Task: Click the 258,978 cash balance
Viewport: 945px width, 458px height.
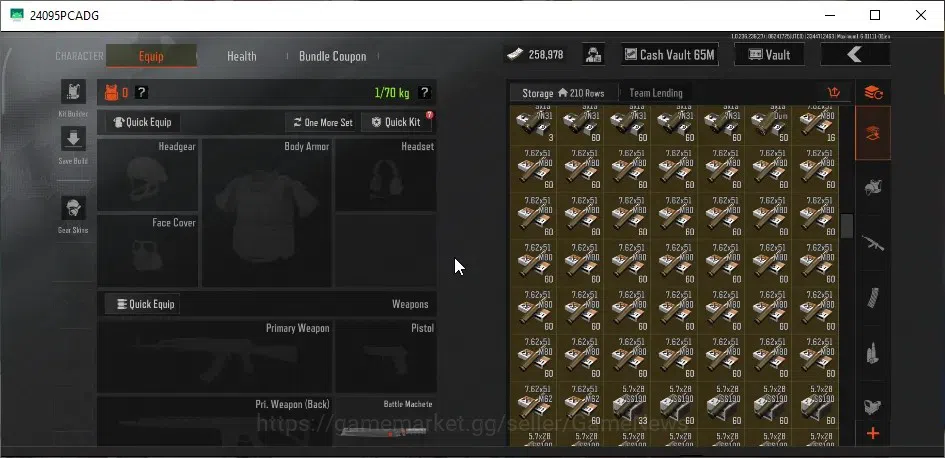Action: [546, 55]
